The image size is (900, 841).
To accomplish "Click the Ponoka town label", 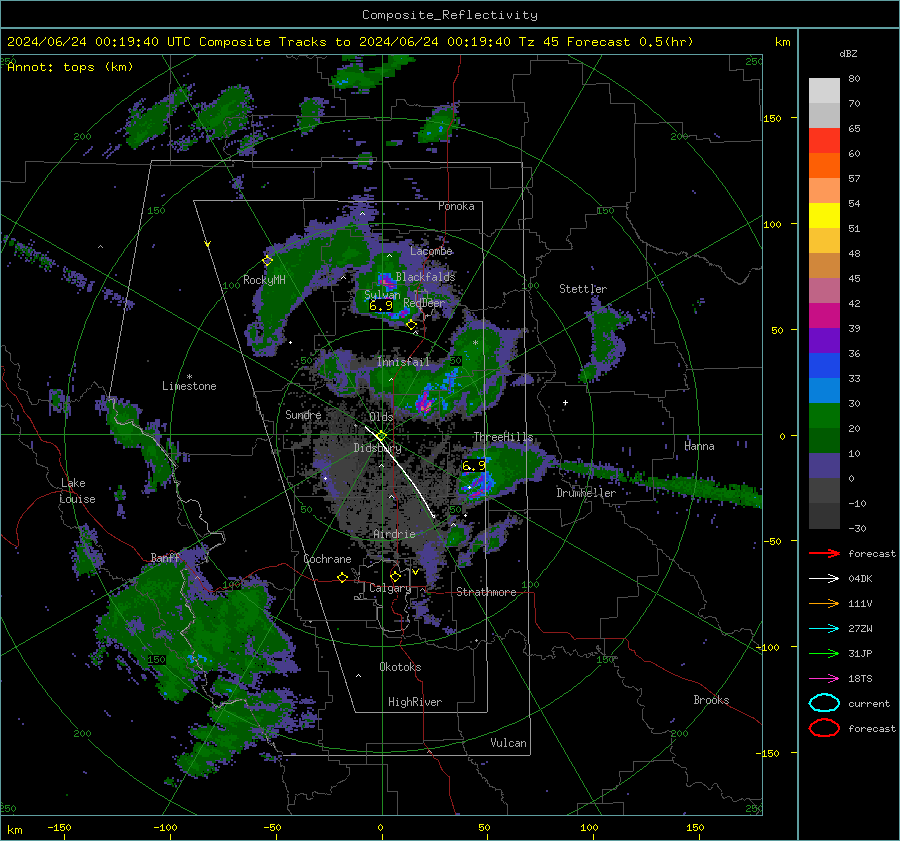I will (x=456, y=206).
